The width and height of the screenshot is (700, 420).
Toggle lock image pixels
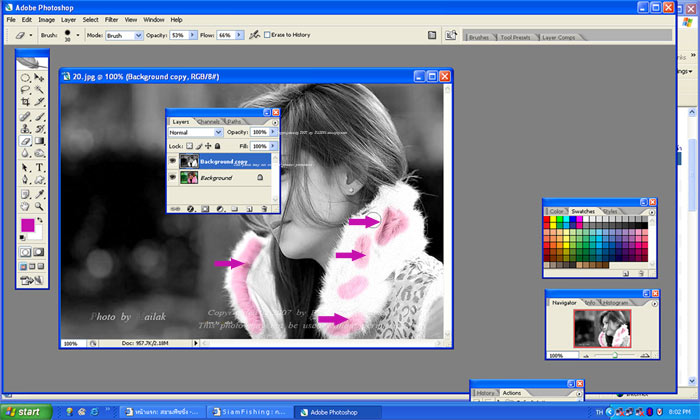199,146
